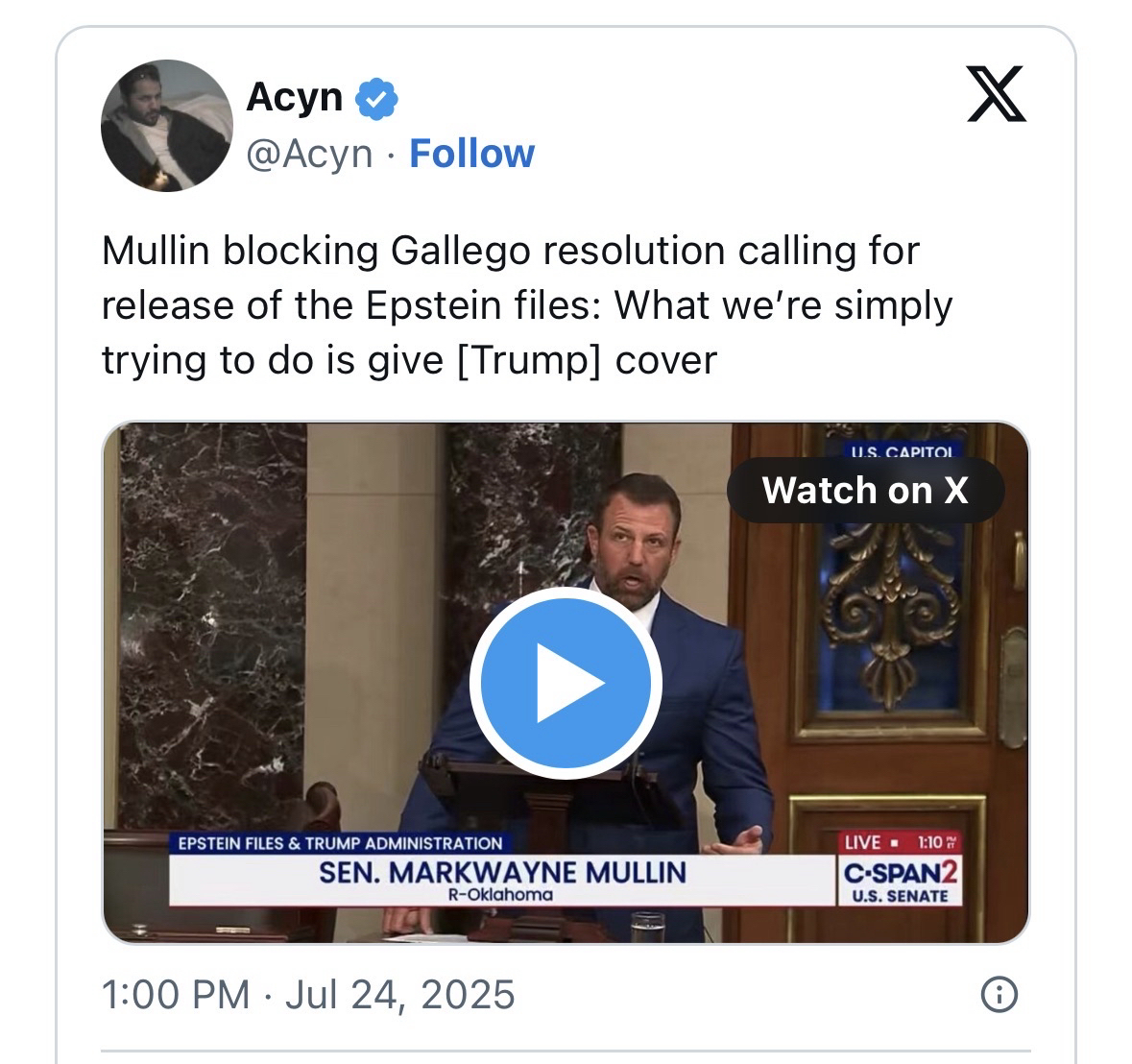This screenshot has height=1064, width=1132.
Task: Click the R-Oklahoma caption text
Action: tap(501, 894)
